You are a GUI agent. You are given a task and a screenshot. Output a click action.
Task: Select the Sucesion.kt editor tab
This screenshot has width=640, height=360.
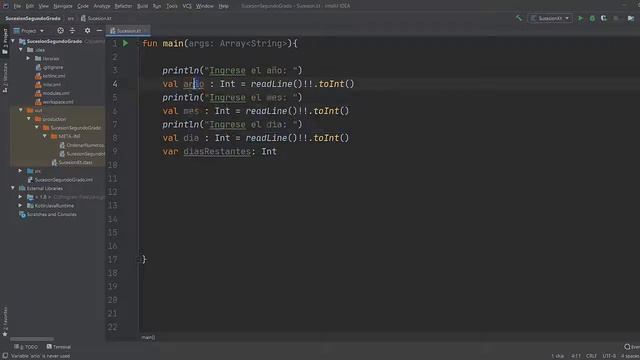(128, 31)
